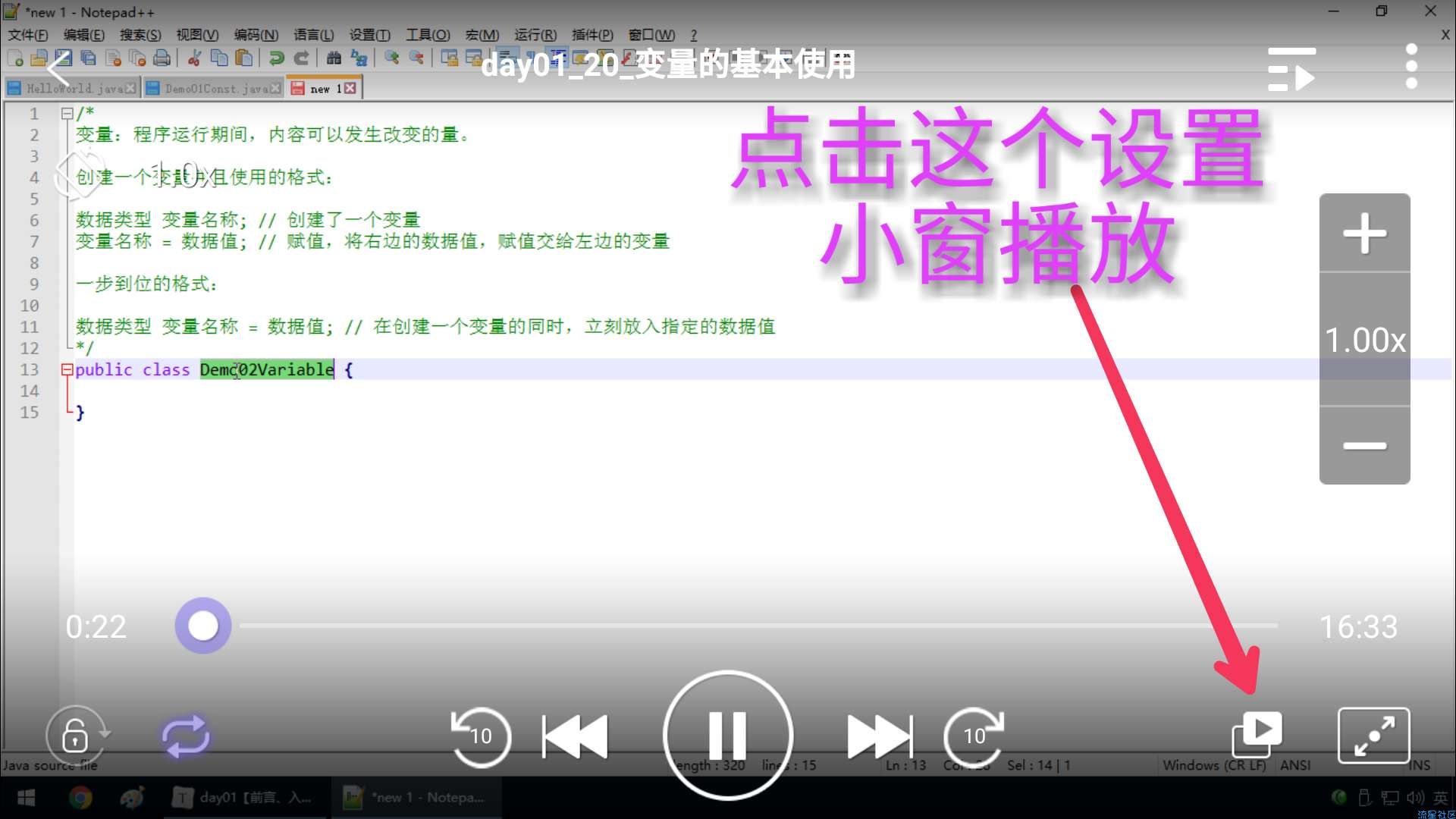The width and height of the screenshot is (1456, 819).
Task: Click the Cut scissors toolbar icon
Action: point(194,58)
